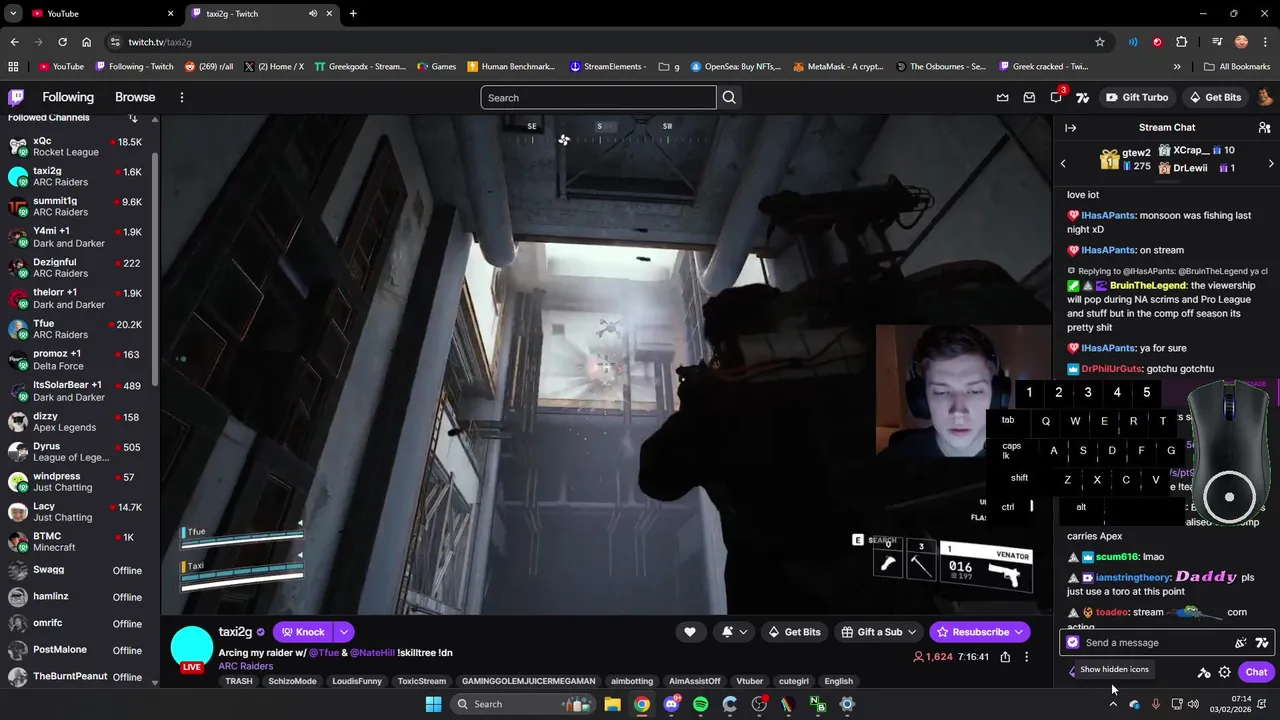The image size is (1280, 720).
Task: Mute the taxi2g Twitch tab audio
Action: coord(313,13)
